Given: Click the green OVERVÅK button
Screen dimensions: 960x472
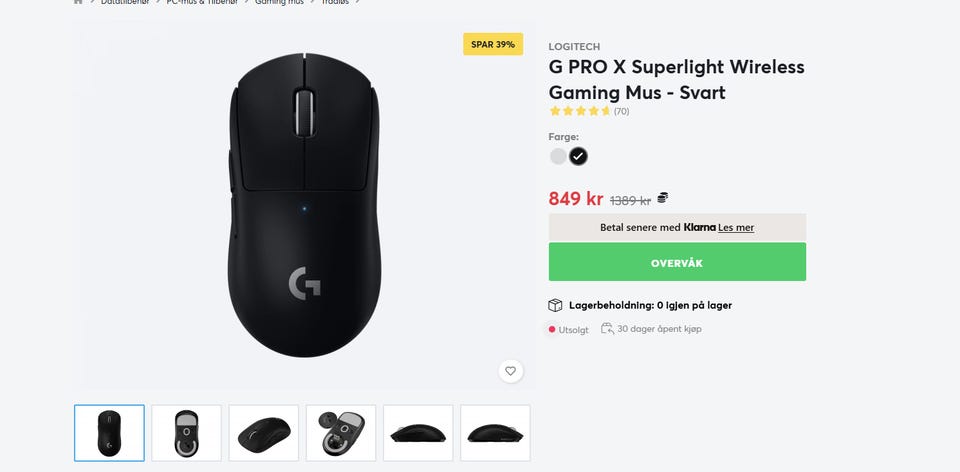Looking at the screenshot, I should 677,262.
